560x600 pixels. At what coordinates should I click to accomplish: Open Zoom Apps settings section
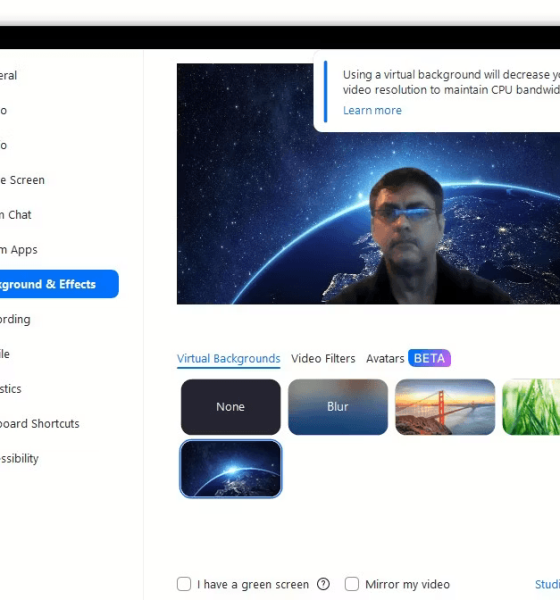pyautogui.click(x=19, y=249)
